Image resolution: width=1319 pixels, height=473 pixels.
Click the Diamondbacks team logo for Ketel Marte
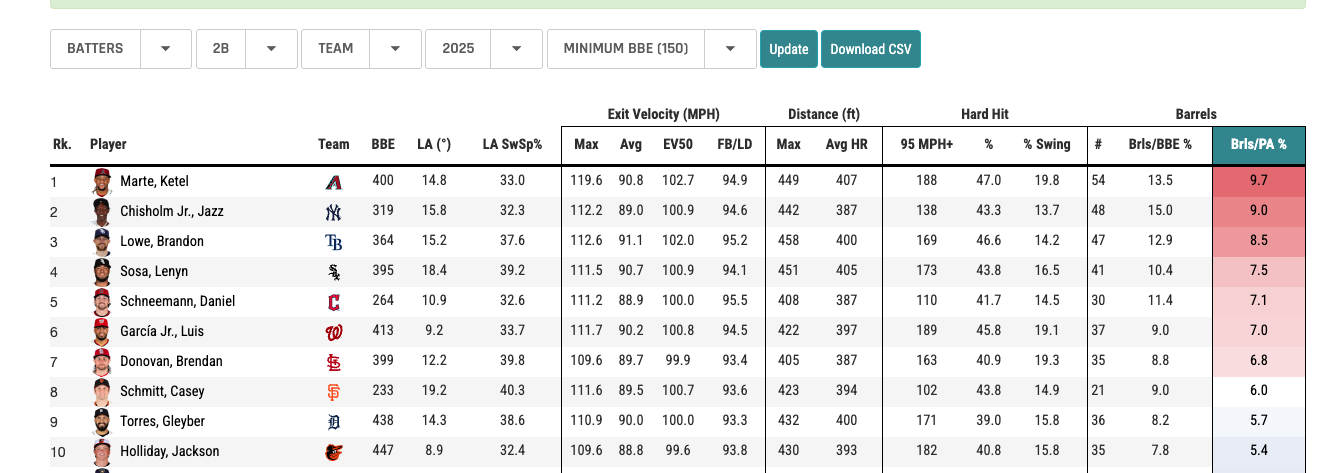click(x=334, y=182)
